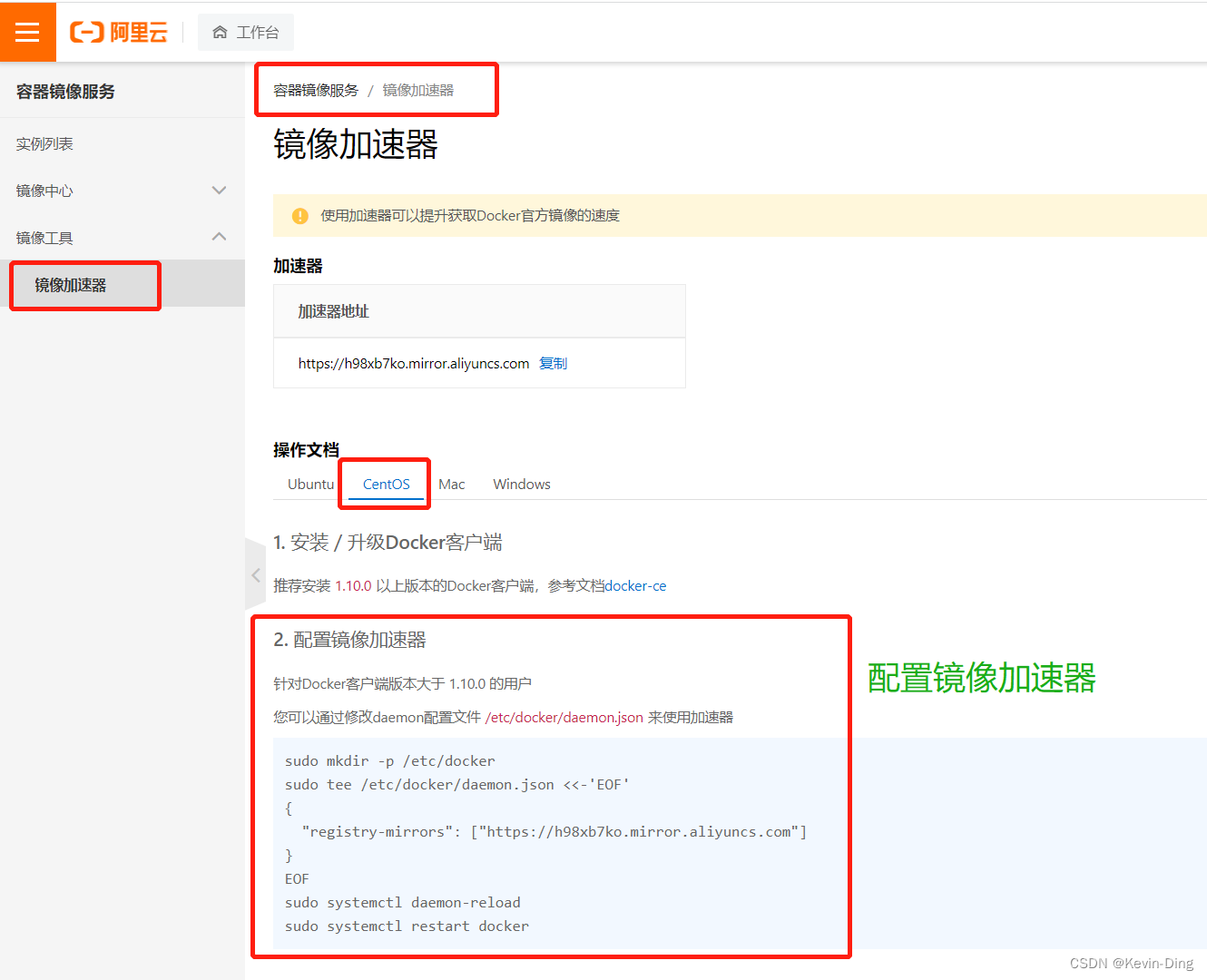1207x980 pixels.
Task: Click the '2. 配置镜像加速器' heading
Action: (x=349, y=640)
